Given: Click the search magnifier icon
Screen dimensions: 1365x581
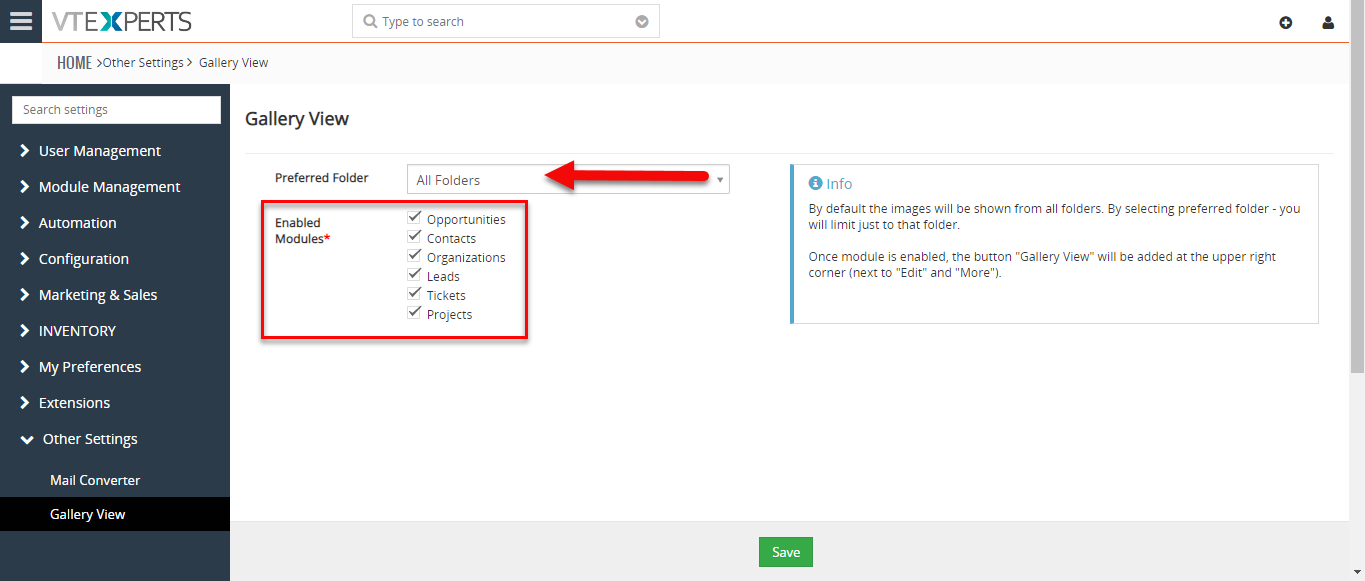Looking at the screenshot, I should point(370,21).
